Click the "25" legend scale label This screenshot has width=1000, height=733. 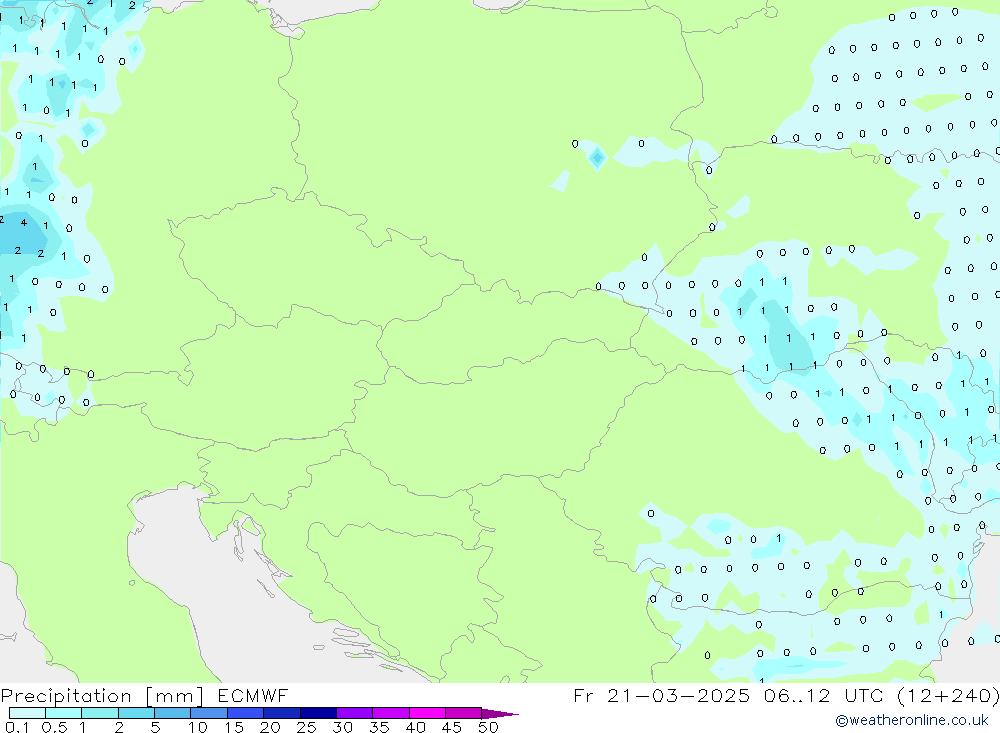pos(306,727)
